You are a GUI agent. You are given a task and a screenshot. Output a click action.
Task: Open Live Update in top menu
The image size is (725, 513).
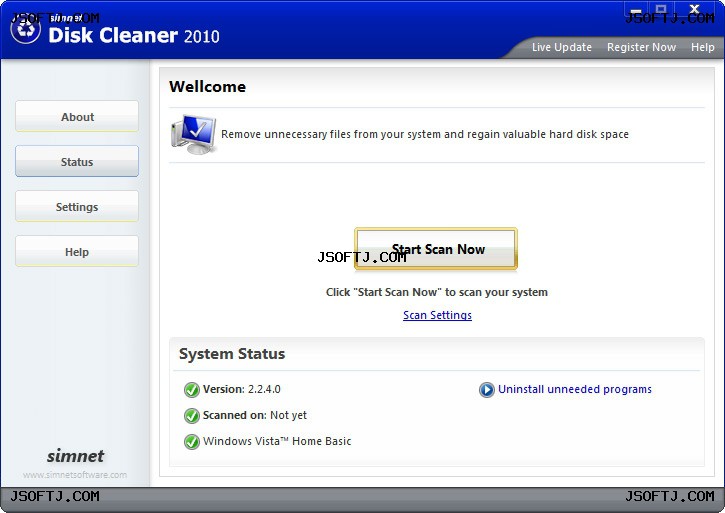tap(562, 47)
